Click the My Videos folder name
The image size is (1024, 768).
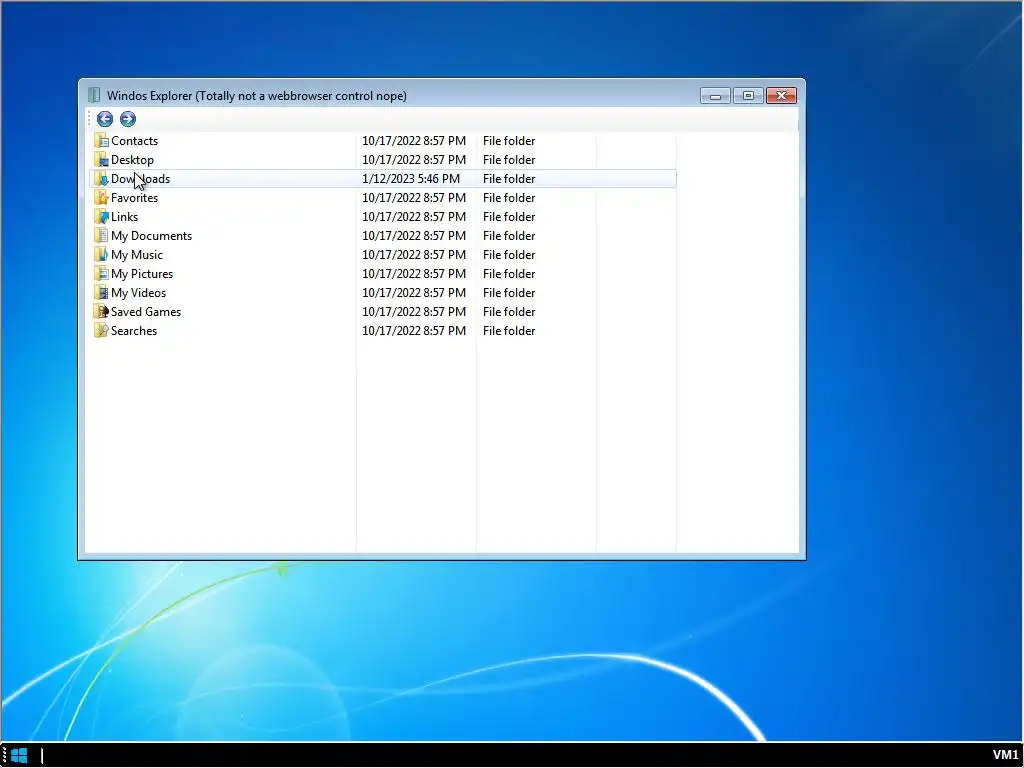pyautogui.click(x=138, y=292)
